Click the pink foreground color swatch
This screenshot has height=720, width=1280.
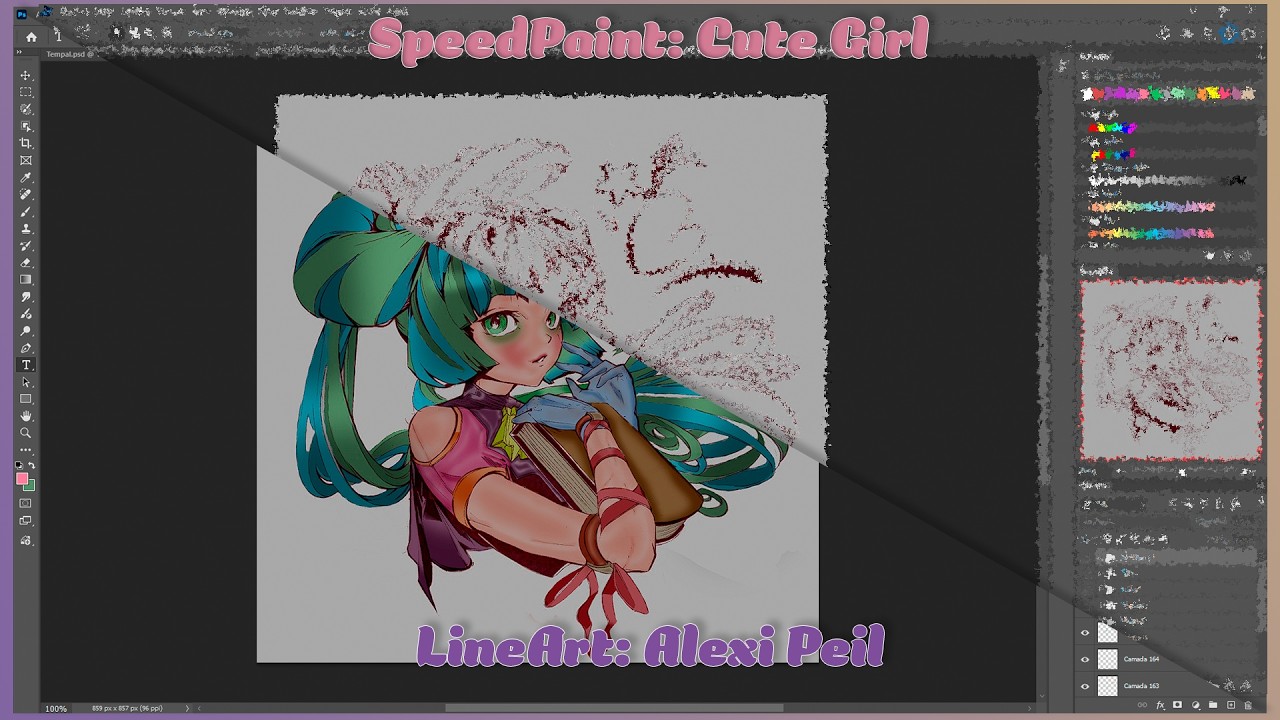pos(22,479)
